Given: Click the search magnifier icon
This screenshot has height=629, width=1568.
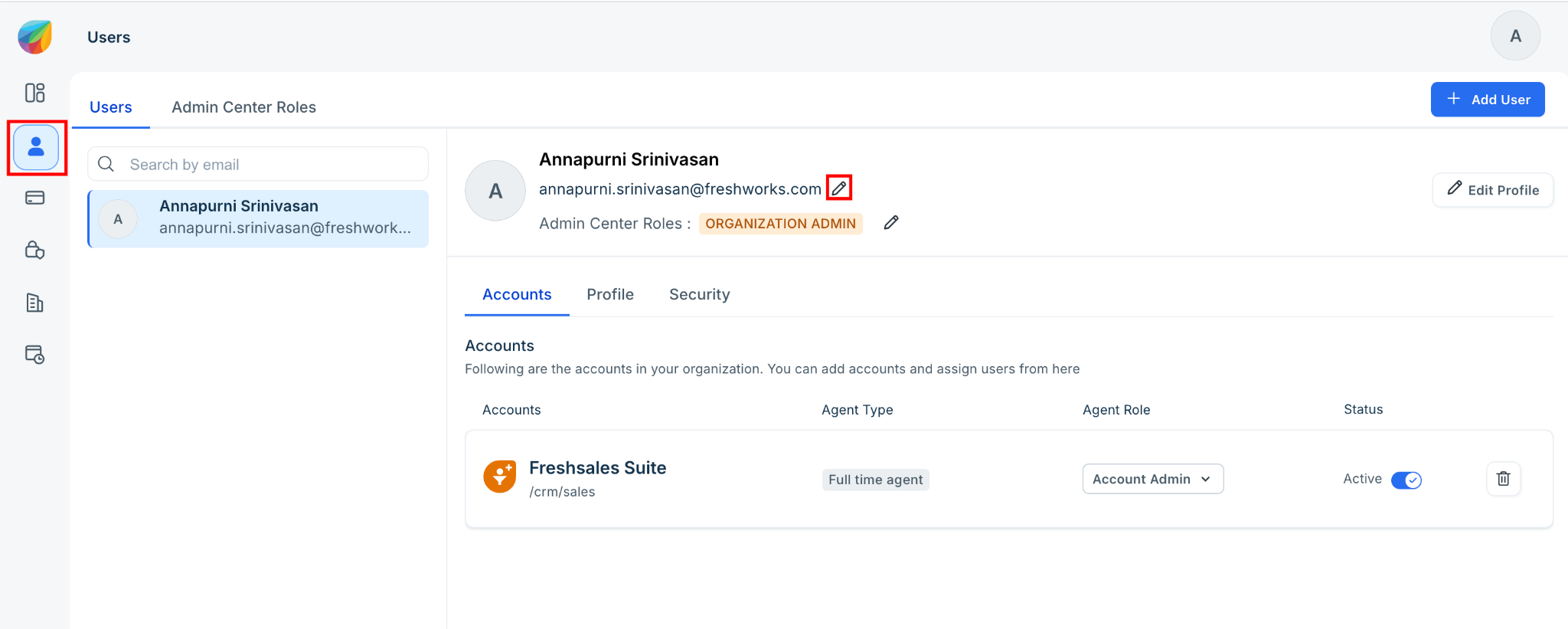Looking at the screenshot, I should tap(106, 164).
